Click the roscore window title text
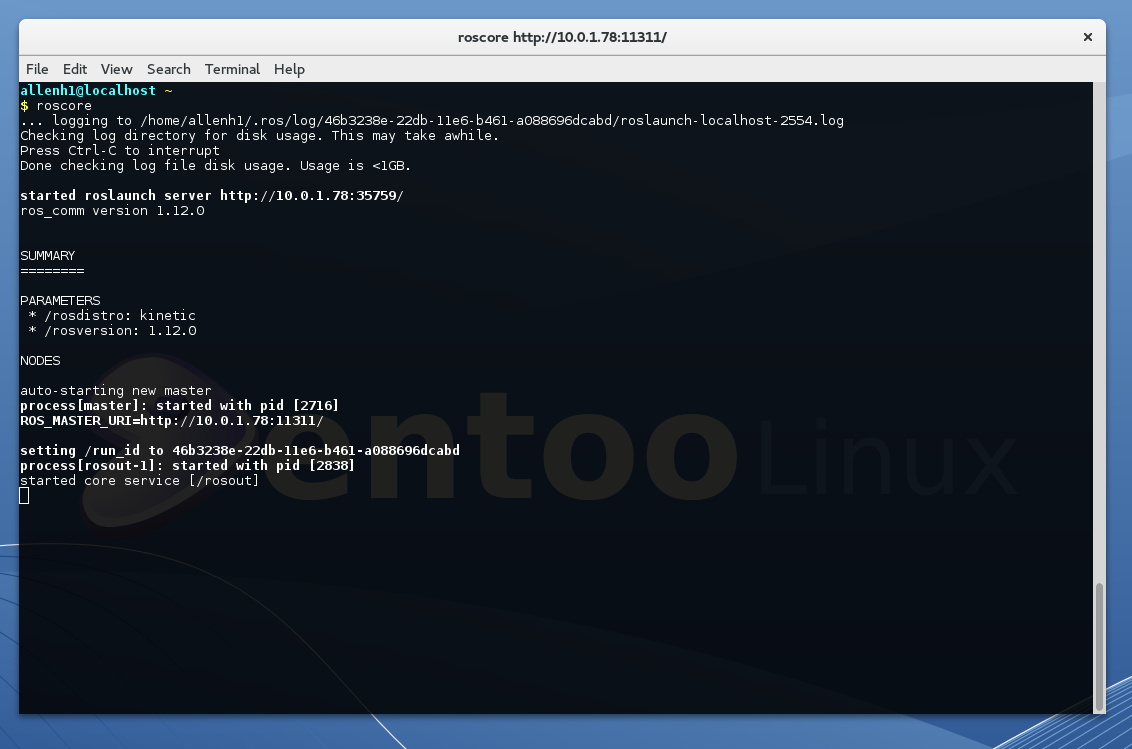This screenshot has width=1132, height=749. [562, 37]
